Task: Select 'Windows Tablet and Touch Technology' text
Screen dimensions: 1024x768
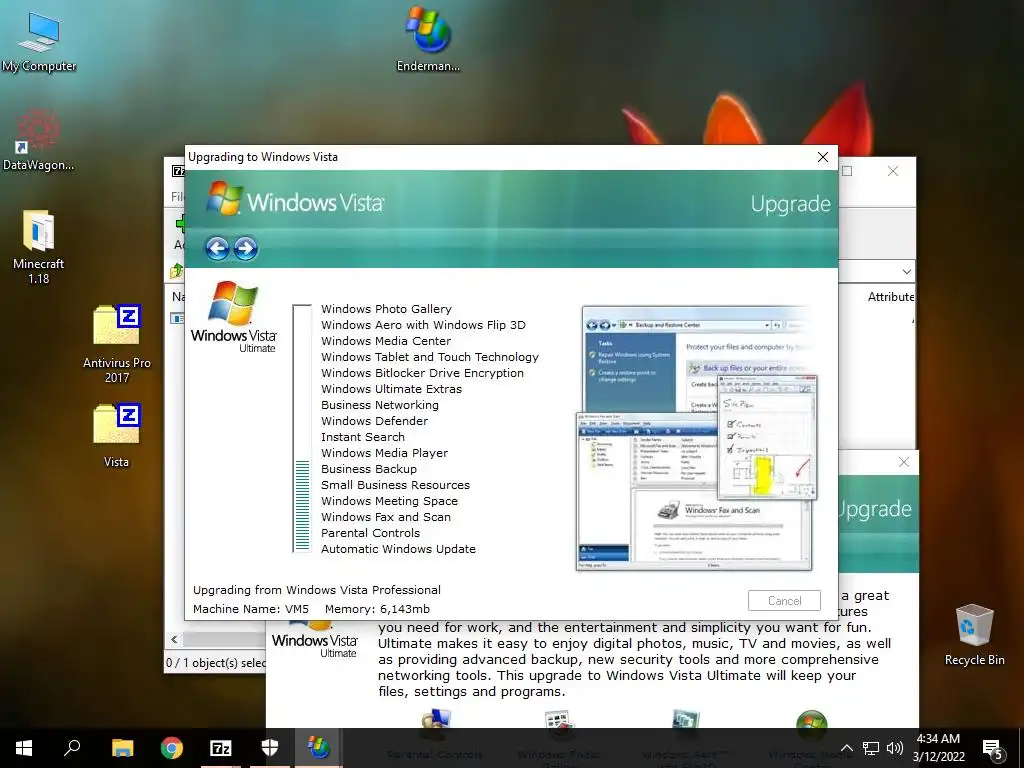Action: pyautogui.click(x=430, y=357)
